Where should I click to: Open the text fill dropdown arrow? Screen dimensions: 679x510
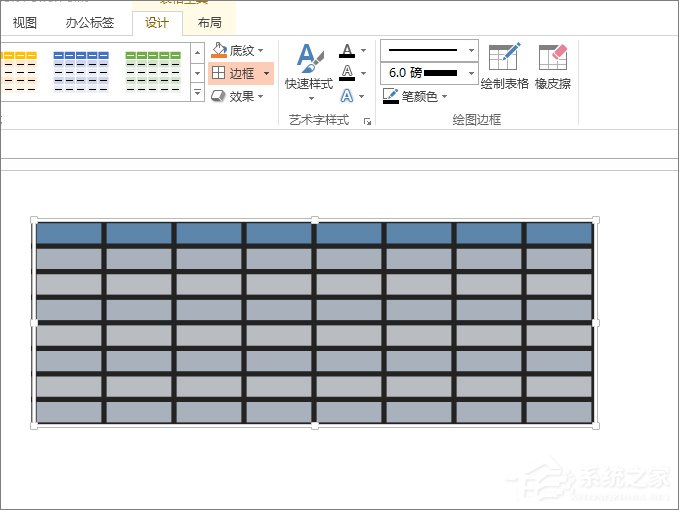(x=363, y=51)
